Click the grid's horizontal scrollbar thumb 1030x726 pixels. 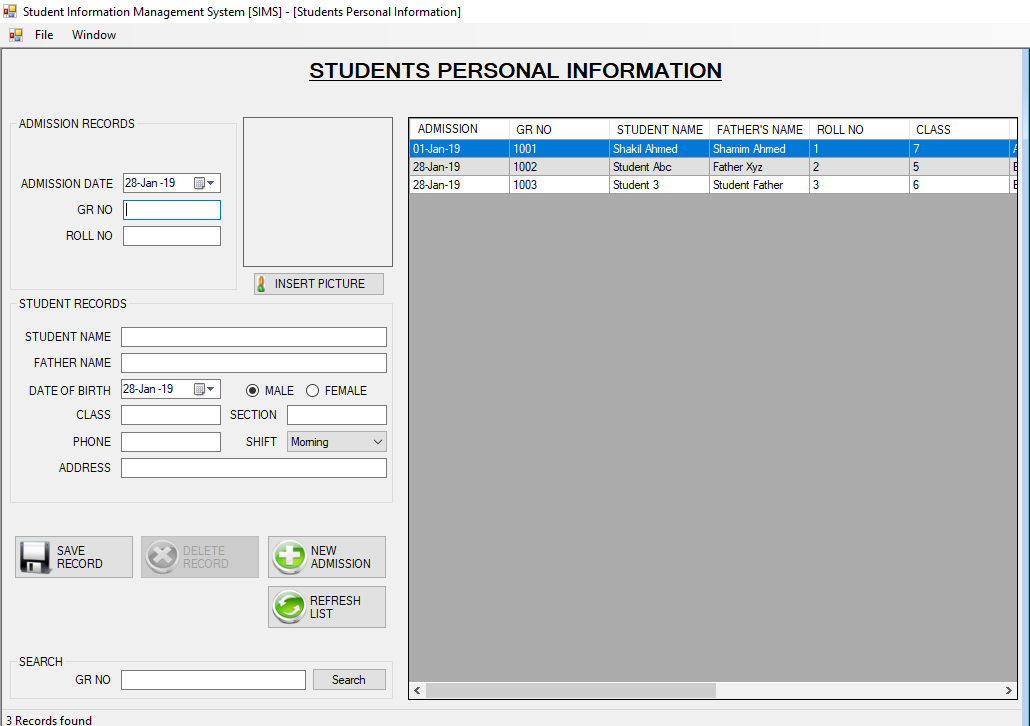pos(571,691)
